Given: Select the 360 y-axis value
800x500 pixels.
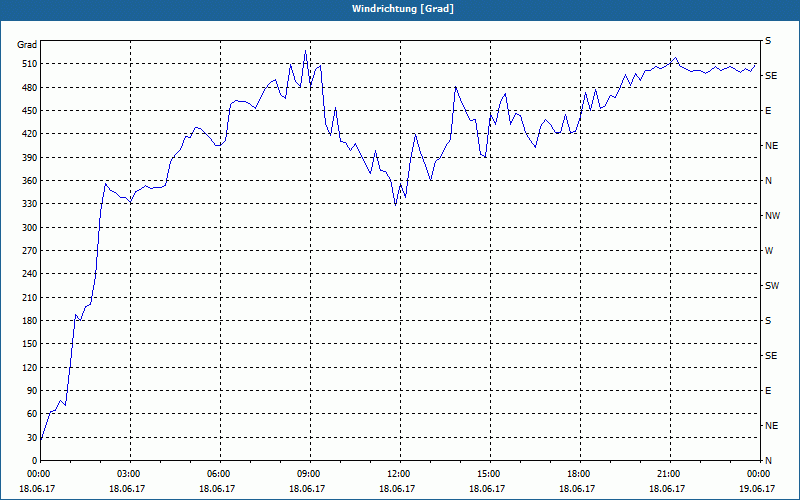Looking at the screenshot, I should click(x=29, y=181).
